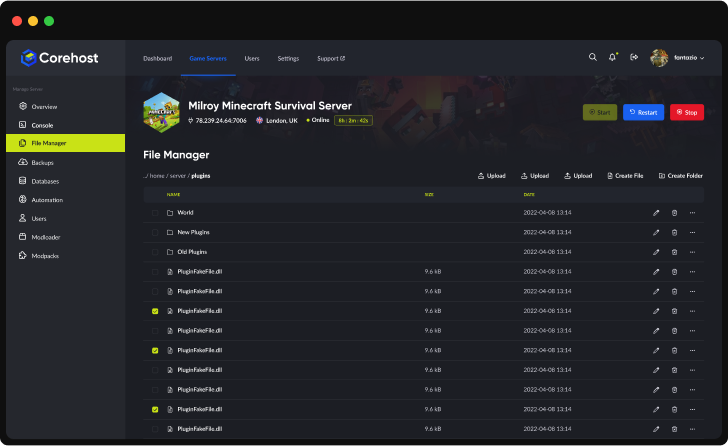Open Users in the sidebar menu
728x446 pixels.
click(39, 218)
